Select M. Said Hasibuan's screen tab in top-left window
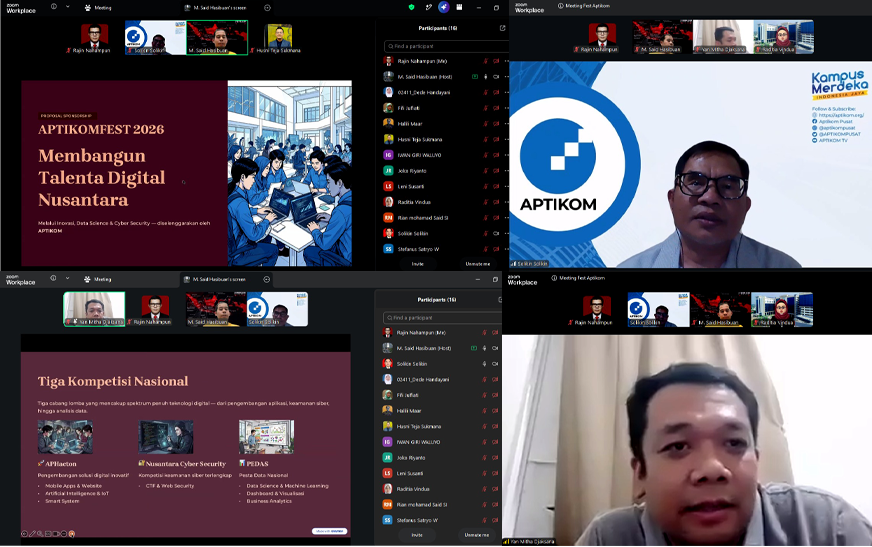This screenshot has width=872, height=547. tap(215, 8)
